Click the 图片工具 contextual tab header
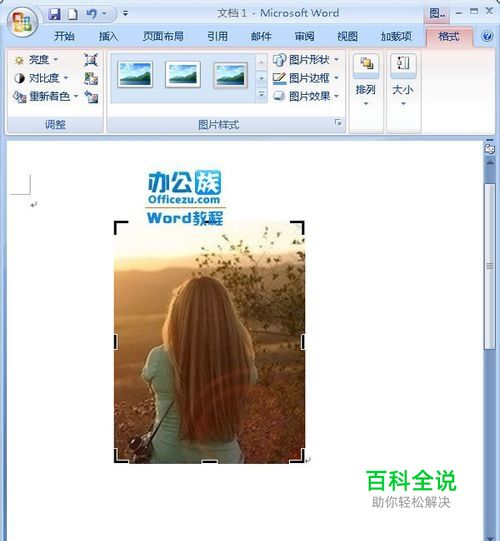This screenshot has width=500, height=541. [437, 14]
